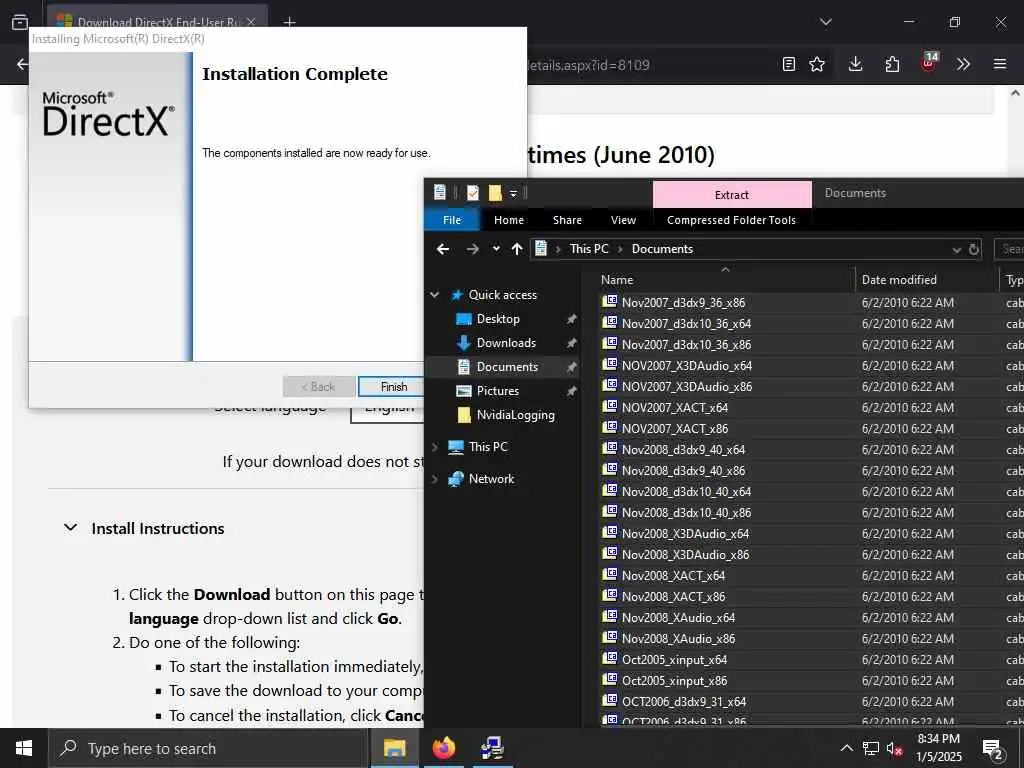The height and width of the screenshot is (768, 1024).
Task: Select file Oct2005_xinput_x86
Action: [x=674, y=680]
